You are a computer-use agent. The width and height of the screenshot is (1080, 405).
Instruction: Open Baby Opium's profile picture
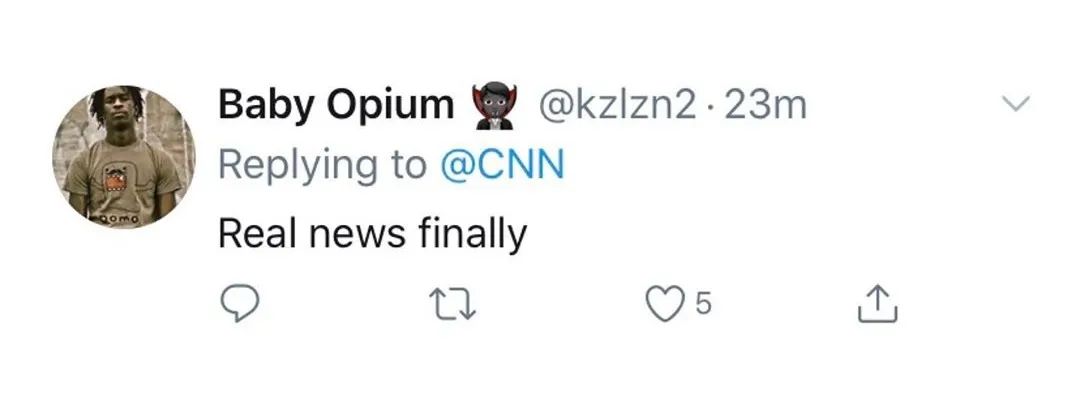125,157
